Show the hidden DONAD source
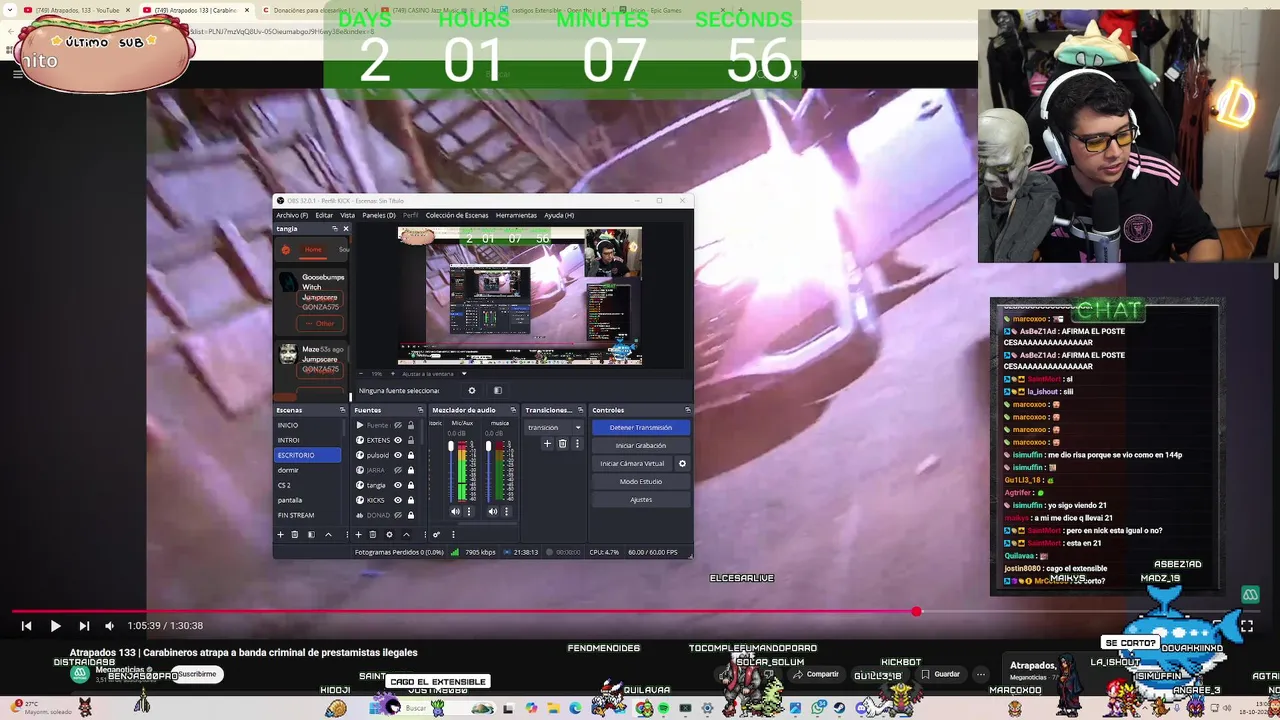Viewport: 1280px width, 720px height. (398, 515)
